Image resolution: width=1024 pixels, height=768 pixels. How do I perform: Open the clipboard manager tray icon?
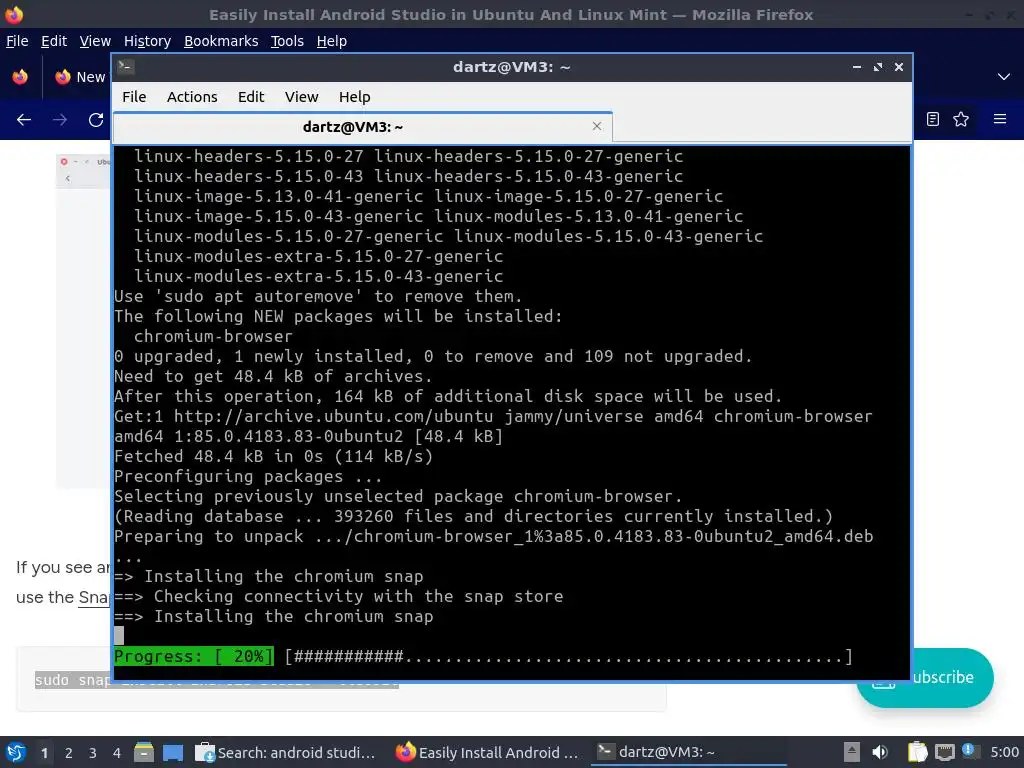coord(918,752)
